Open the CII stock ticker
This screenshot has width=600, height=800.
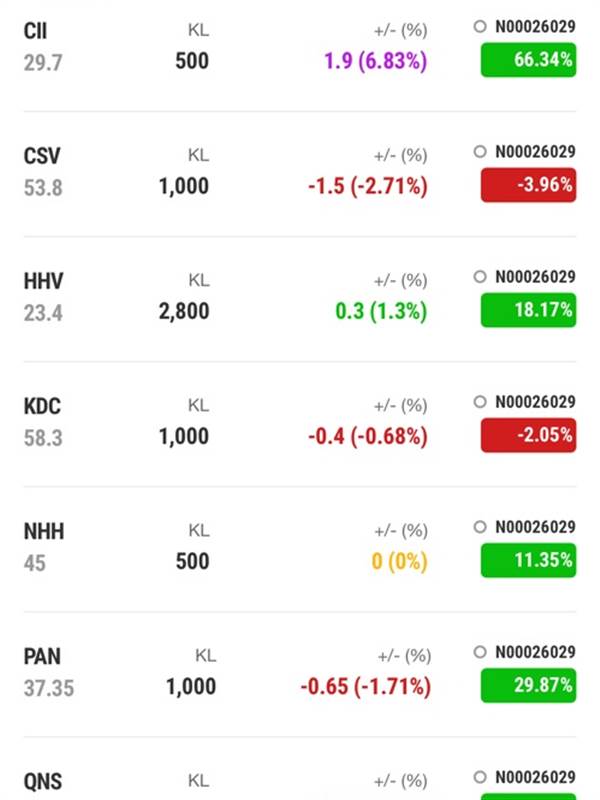[x=35, y=31]
